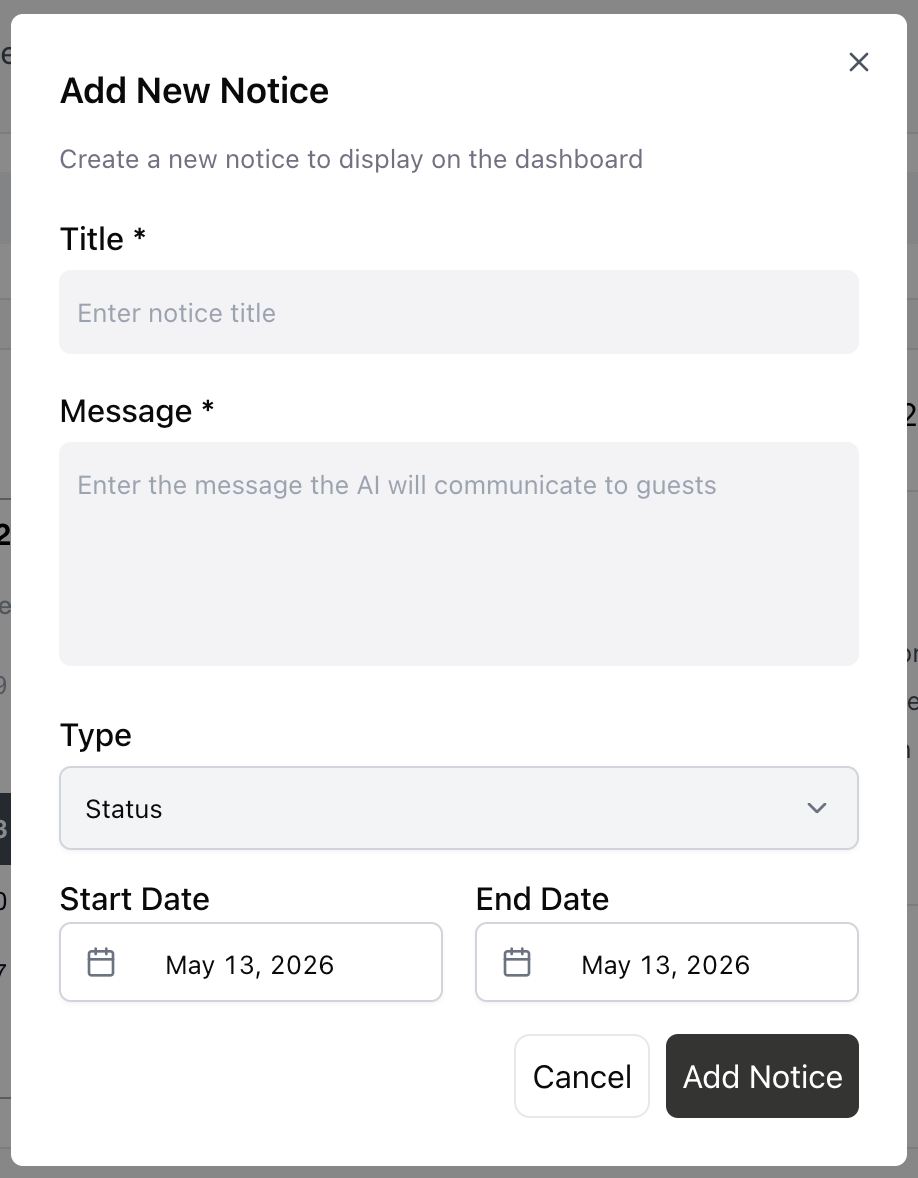
Task: Open Start Date picker showing May 13, 2026
Action: [251, 962]
